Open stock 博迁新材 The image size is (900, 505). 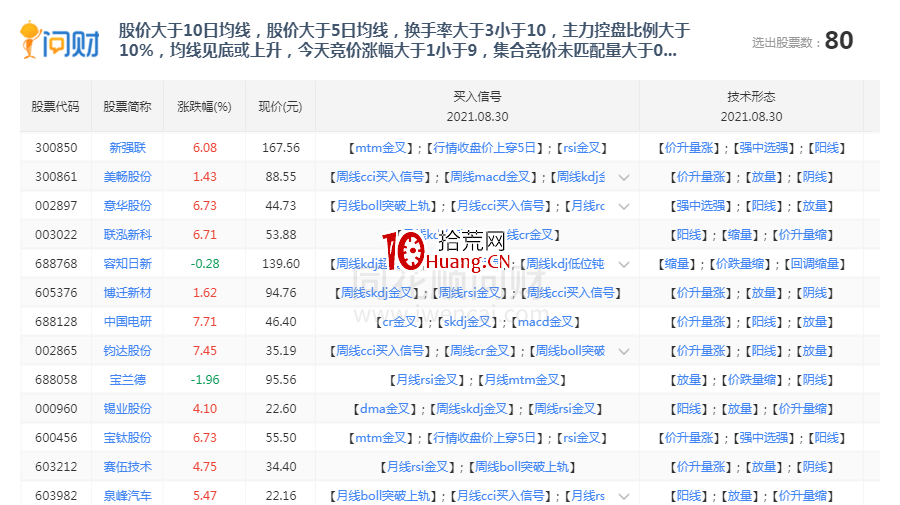[x=127, y=293]
